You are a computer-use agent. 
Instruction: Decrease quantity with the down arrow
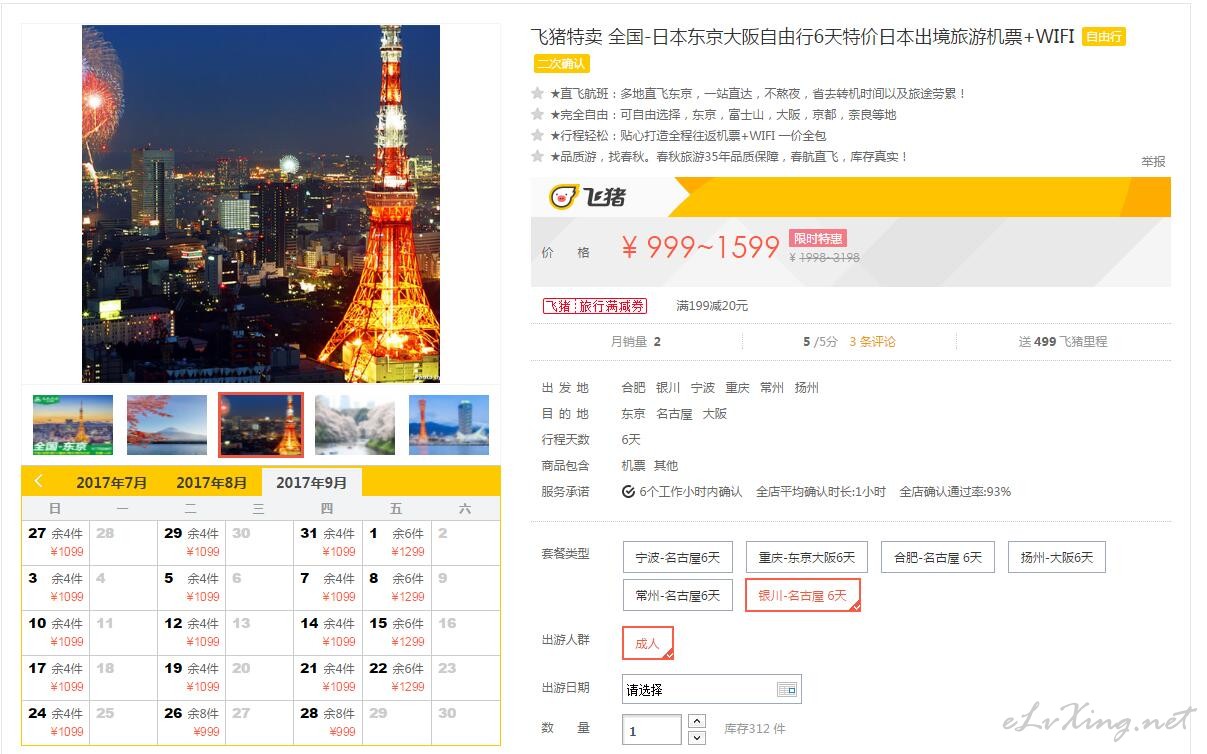pyautogui.click(x=697, y=738)
